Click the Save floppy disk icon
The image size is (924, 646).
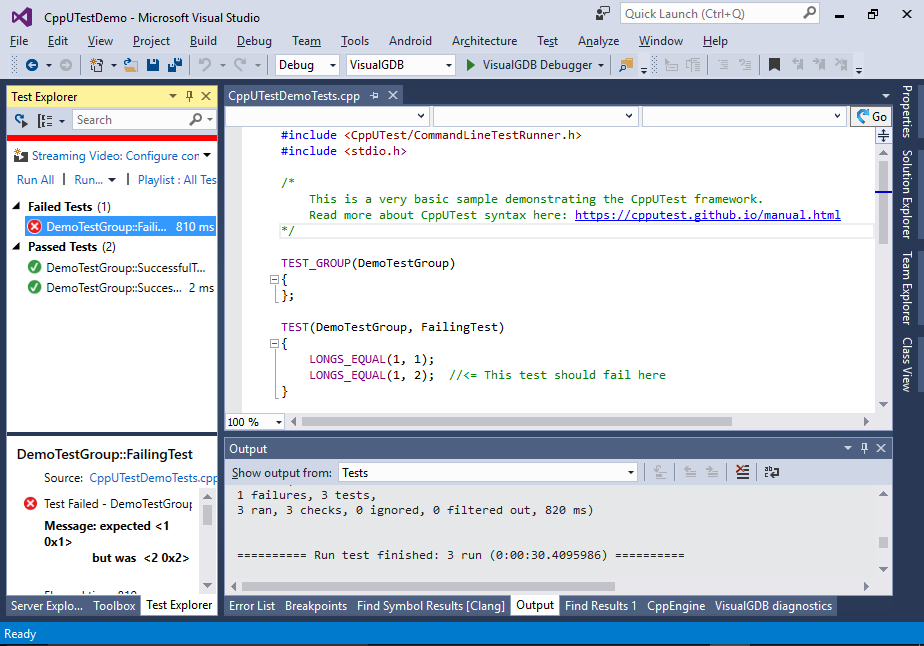(x=153, y=65)
